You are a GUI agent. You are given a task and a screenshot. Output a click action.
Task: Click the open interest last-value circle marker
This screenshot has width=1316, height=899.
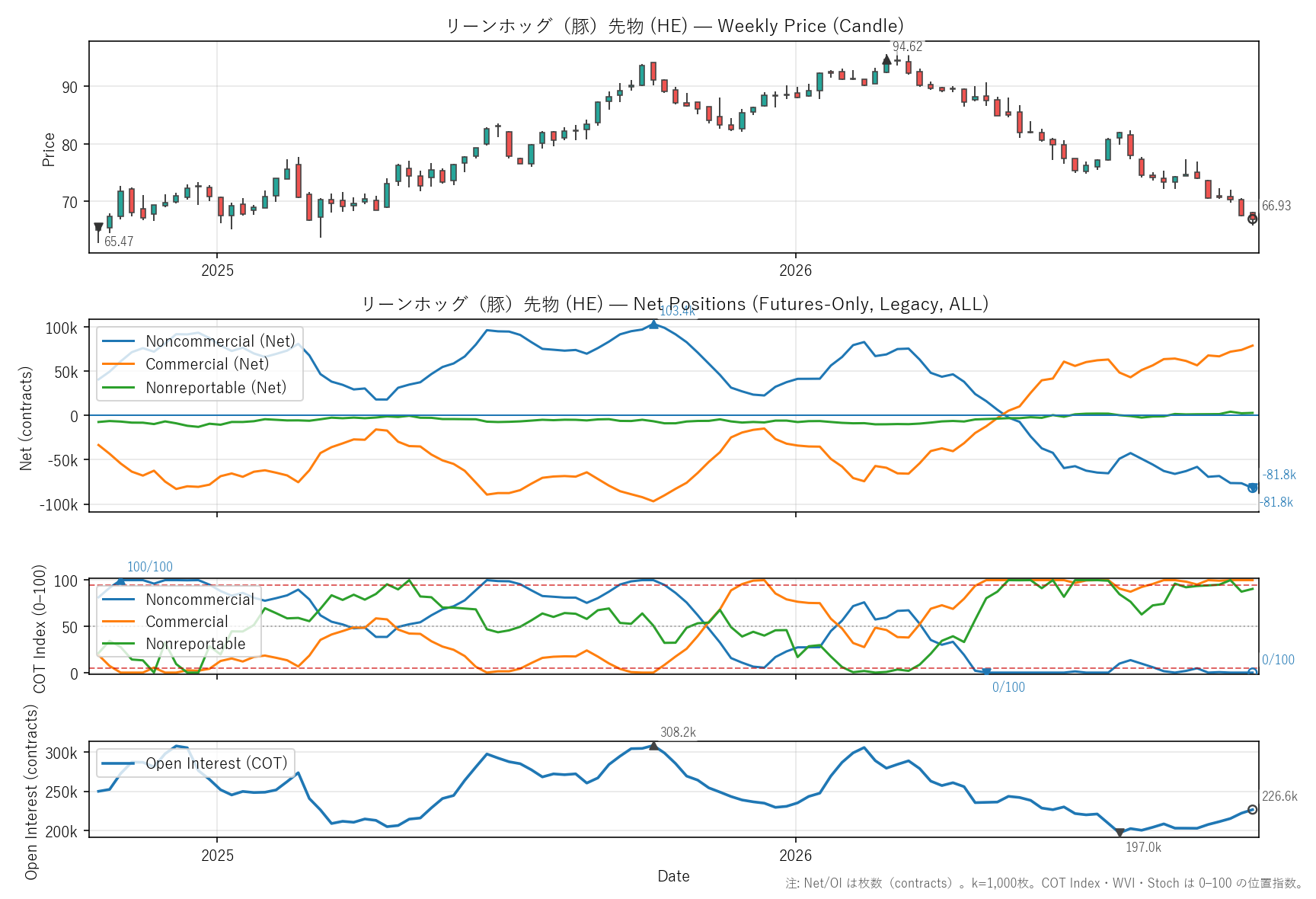pos(1253,810)
